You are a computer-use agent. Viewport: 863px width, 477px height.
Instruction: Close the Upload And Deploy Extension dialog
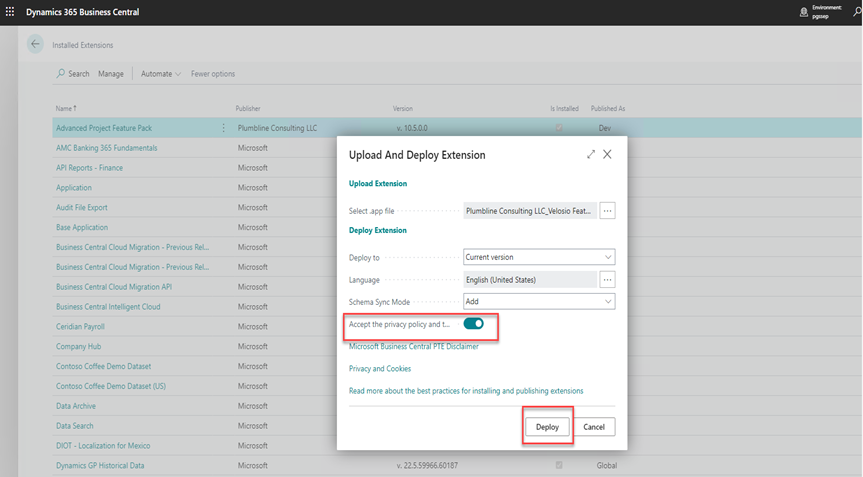tap(607, 155)
